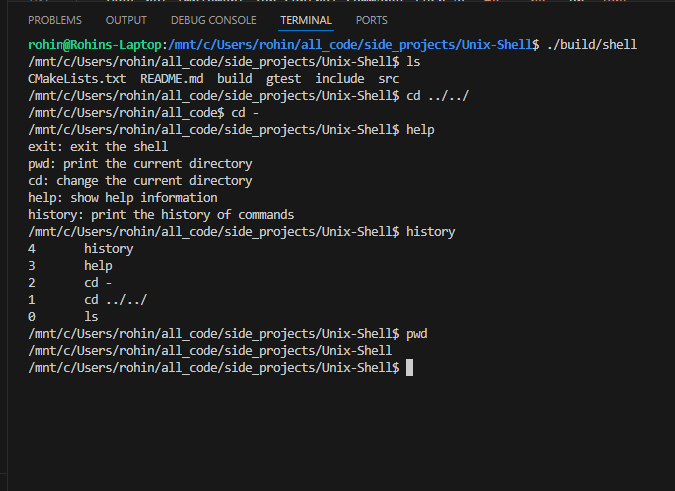
Task: Click 'cd: change the current directory' line
Action: pos(140,181)
